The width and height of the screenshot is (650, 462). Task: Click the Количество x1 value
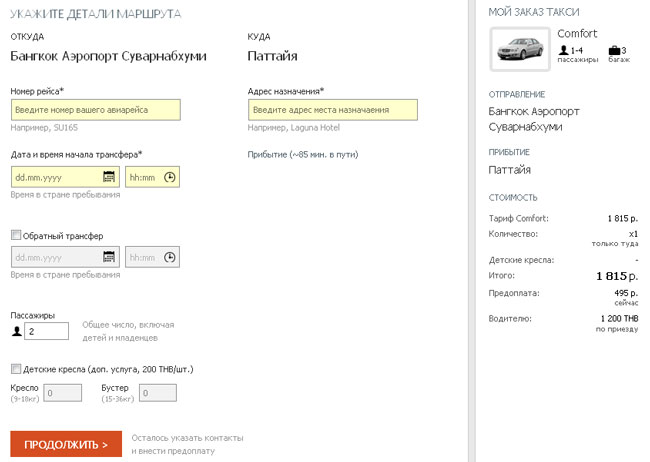click(x=633, y=234)
